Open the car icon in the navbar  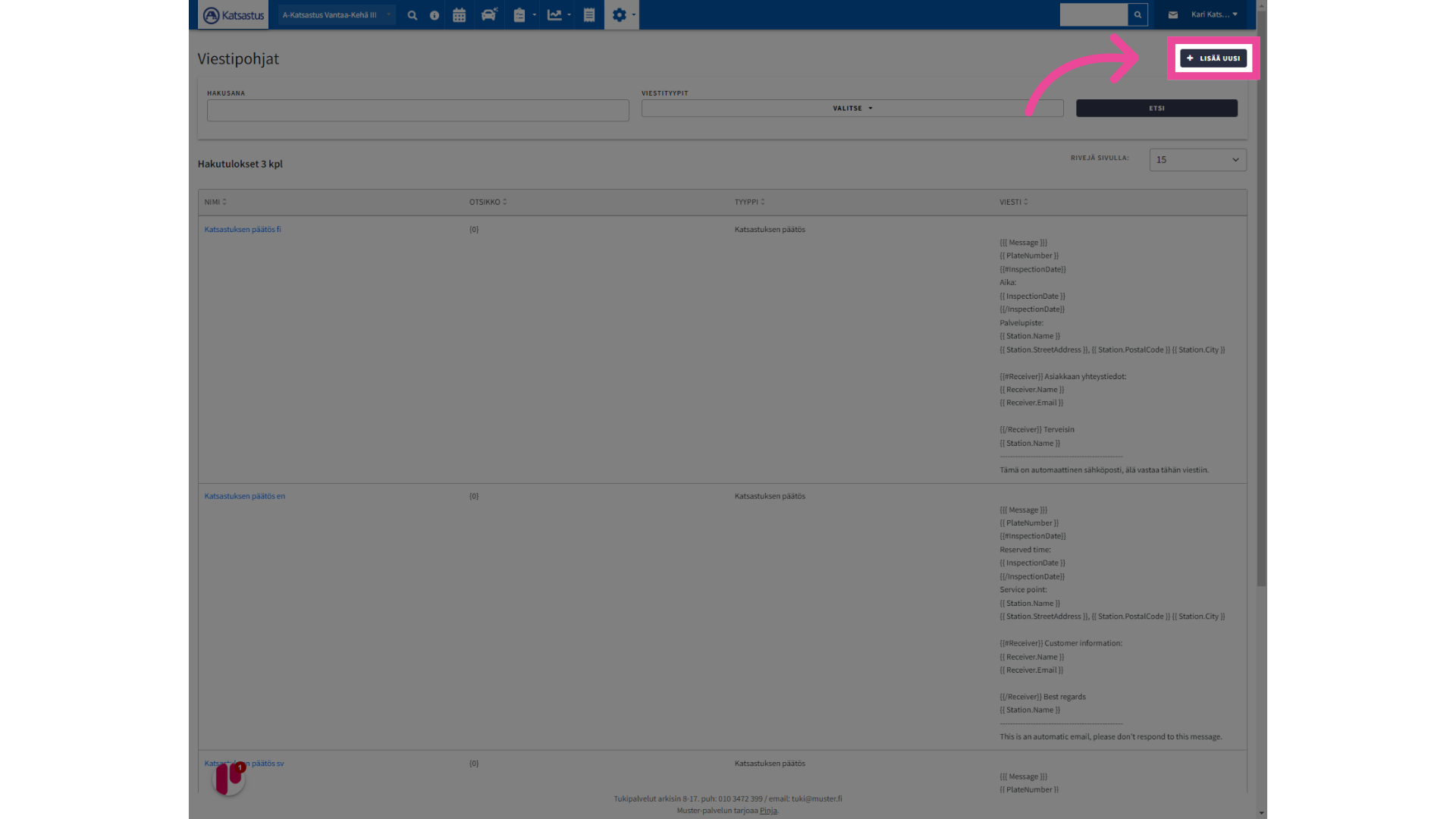489,15
